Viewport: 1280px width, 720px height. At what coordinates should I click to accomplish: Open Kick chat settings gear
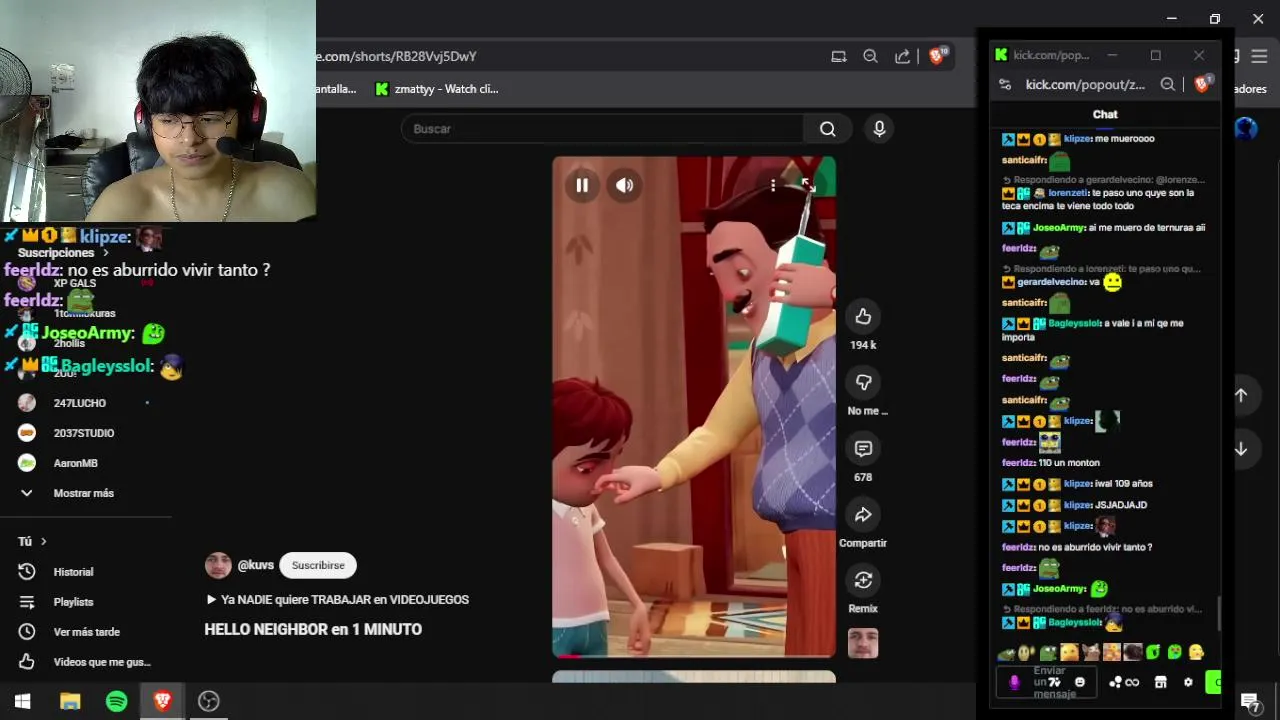(x=1188, y=682)
